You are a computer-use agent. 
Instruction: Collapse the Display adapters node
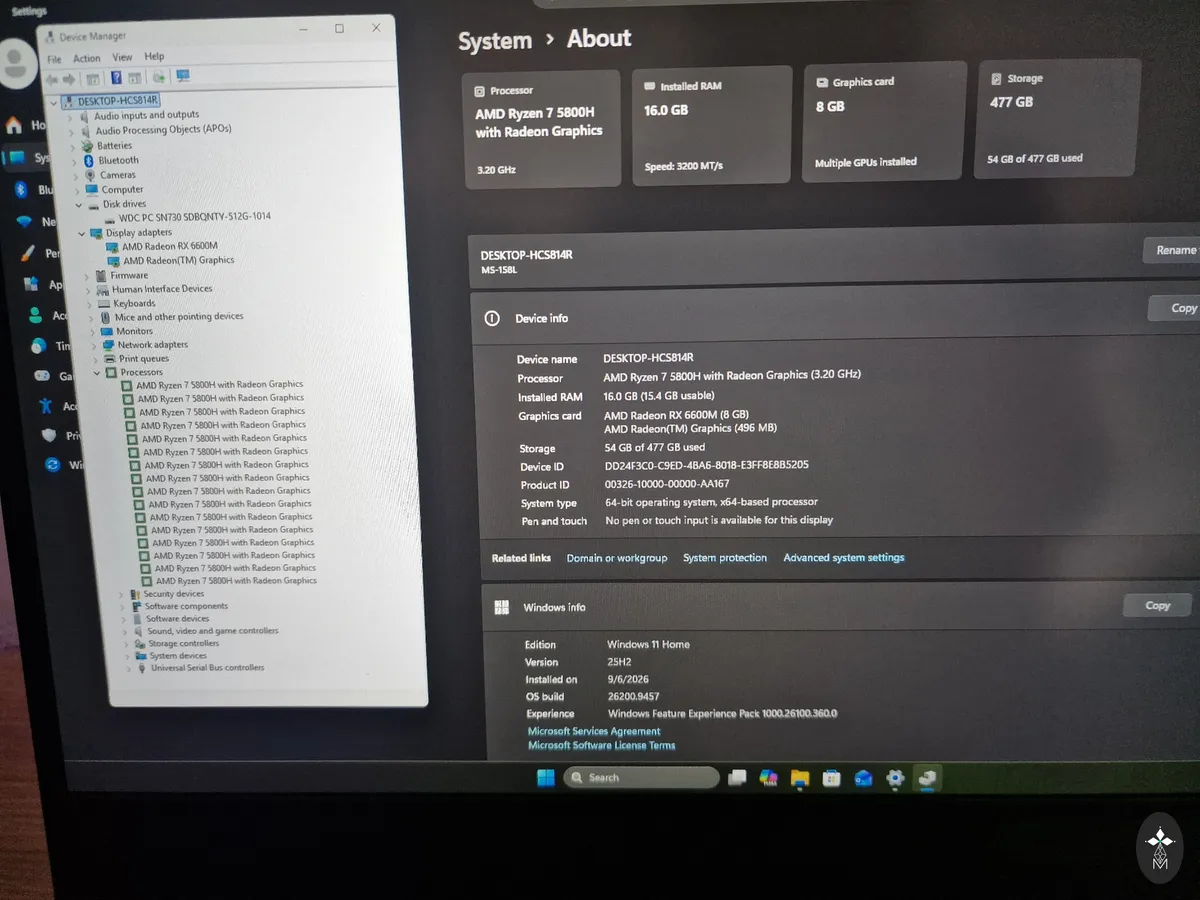[82, 232]
